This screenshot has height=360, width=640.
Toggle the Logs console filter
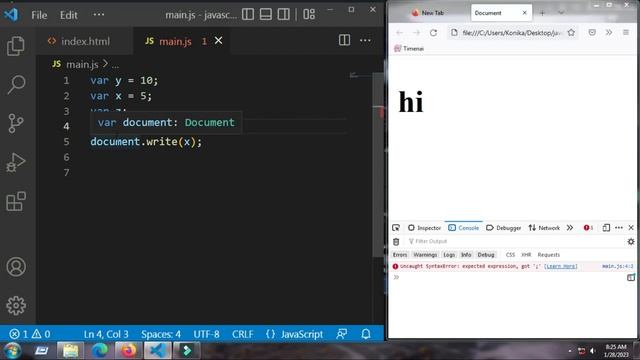pyautogui.click(x=449, y=255)
